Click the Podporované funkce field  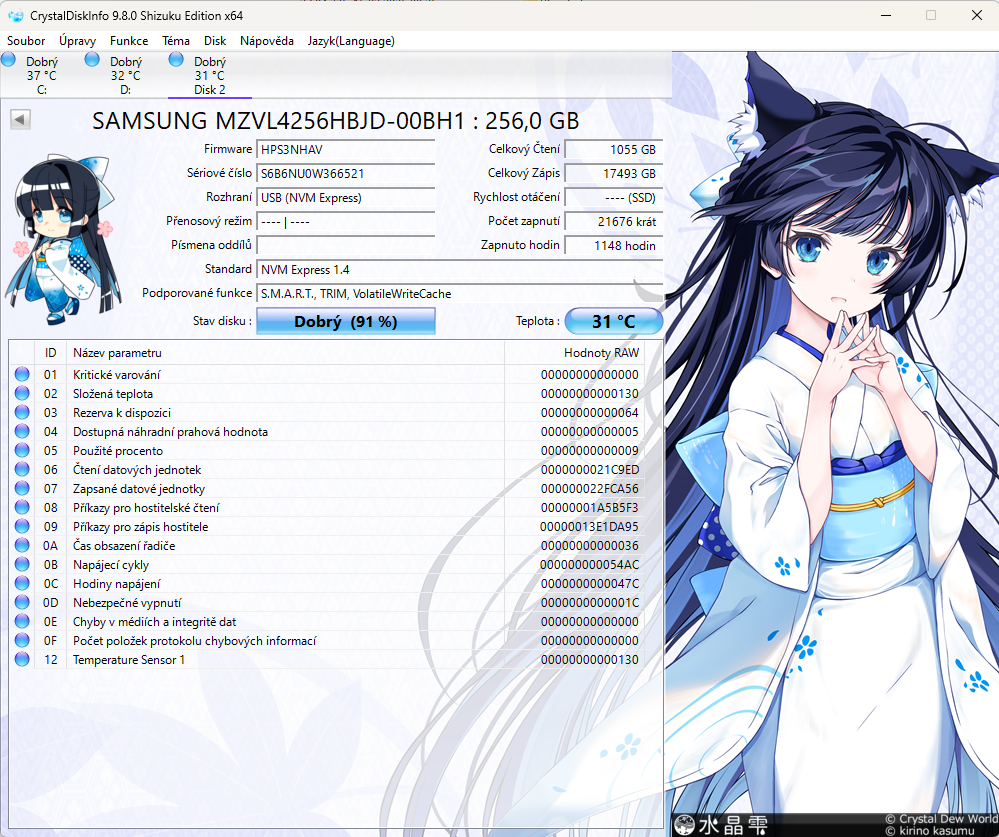coord(459,294)
